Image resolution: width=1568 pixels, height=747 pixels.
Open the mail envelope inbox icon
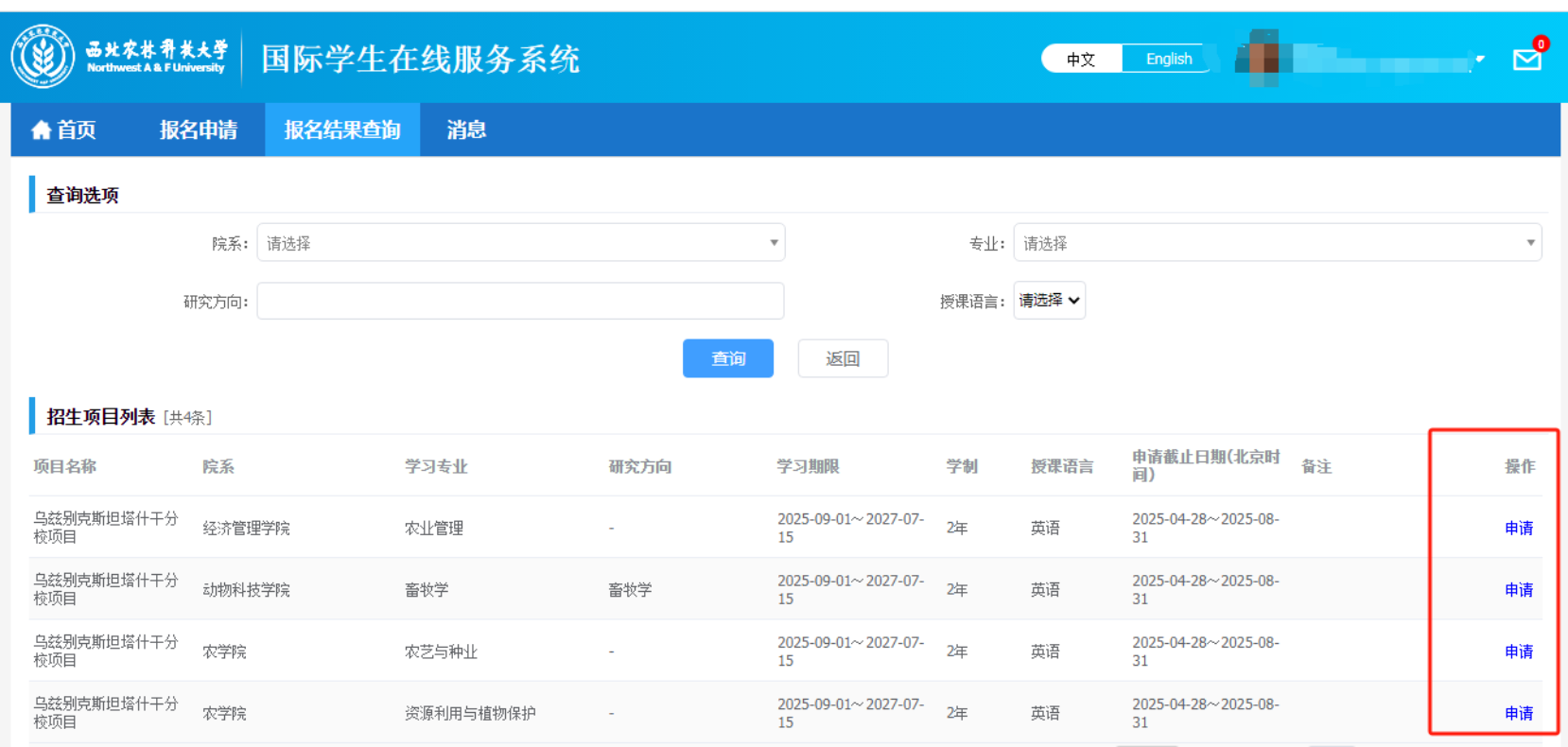pos(1526,61)
